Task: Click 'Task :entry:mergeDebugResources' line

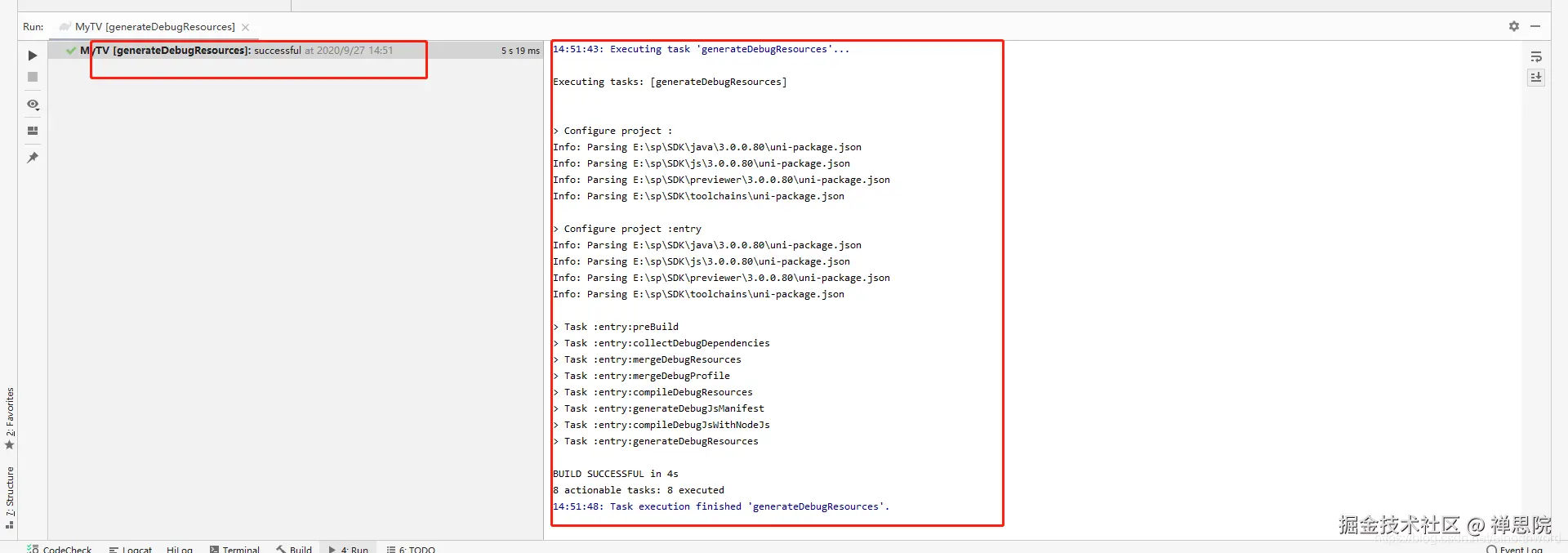Action: pos(647,359)
